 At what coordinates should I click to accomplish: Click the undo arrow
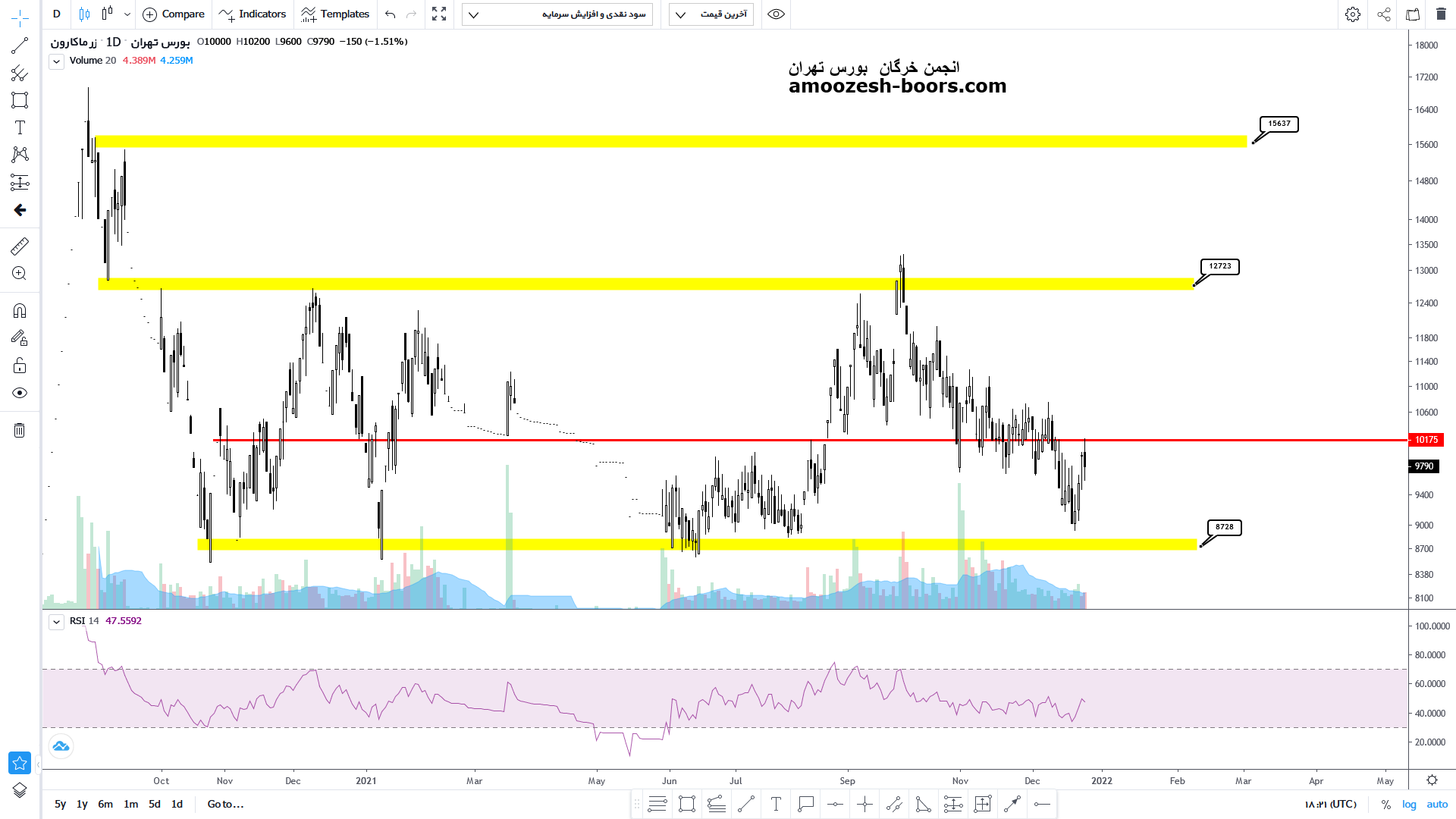click(390, 14)
